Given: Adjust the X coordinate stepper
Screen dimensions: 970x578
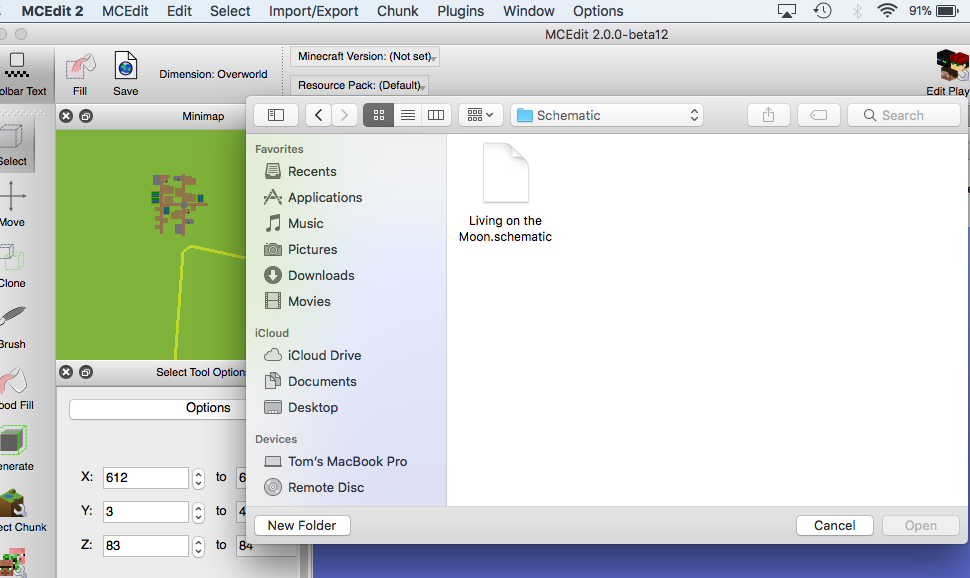Looking at the screenshot, I should 198,478.
